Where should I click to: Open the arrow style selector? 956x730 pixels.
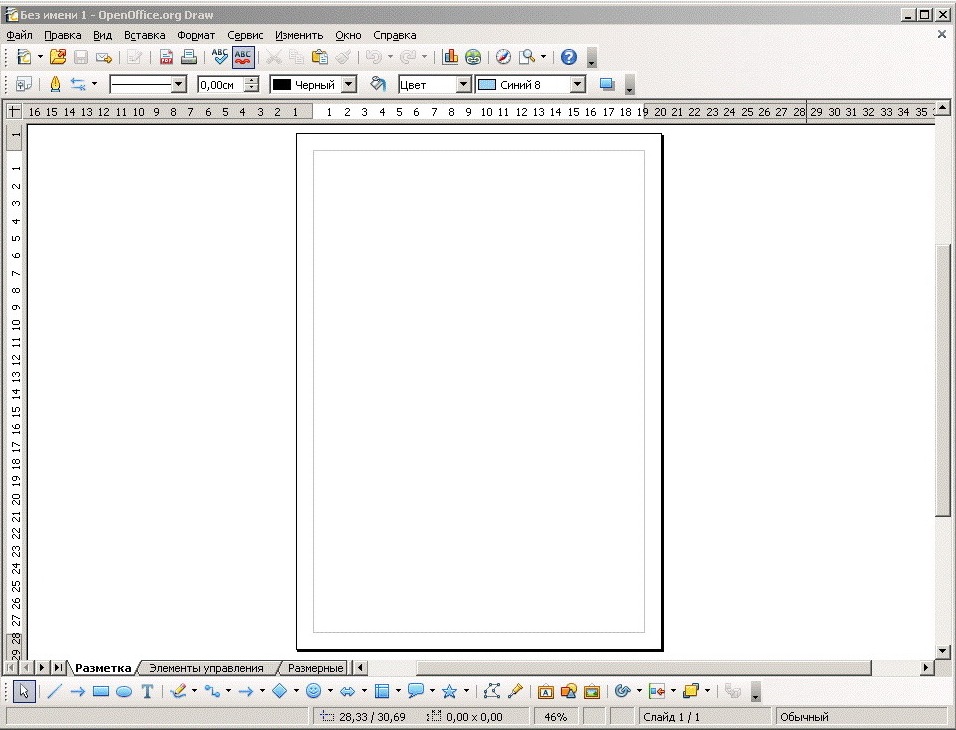(x=78, y=84)
